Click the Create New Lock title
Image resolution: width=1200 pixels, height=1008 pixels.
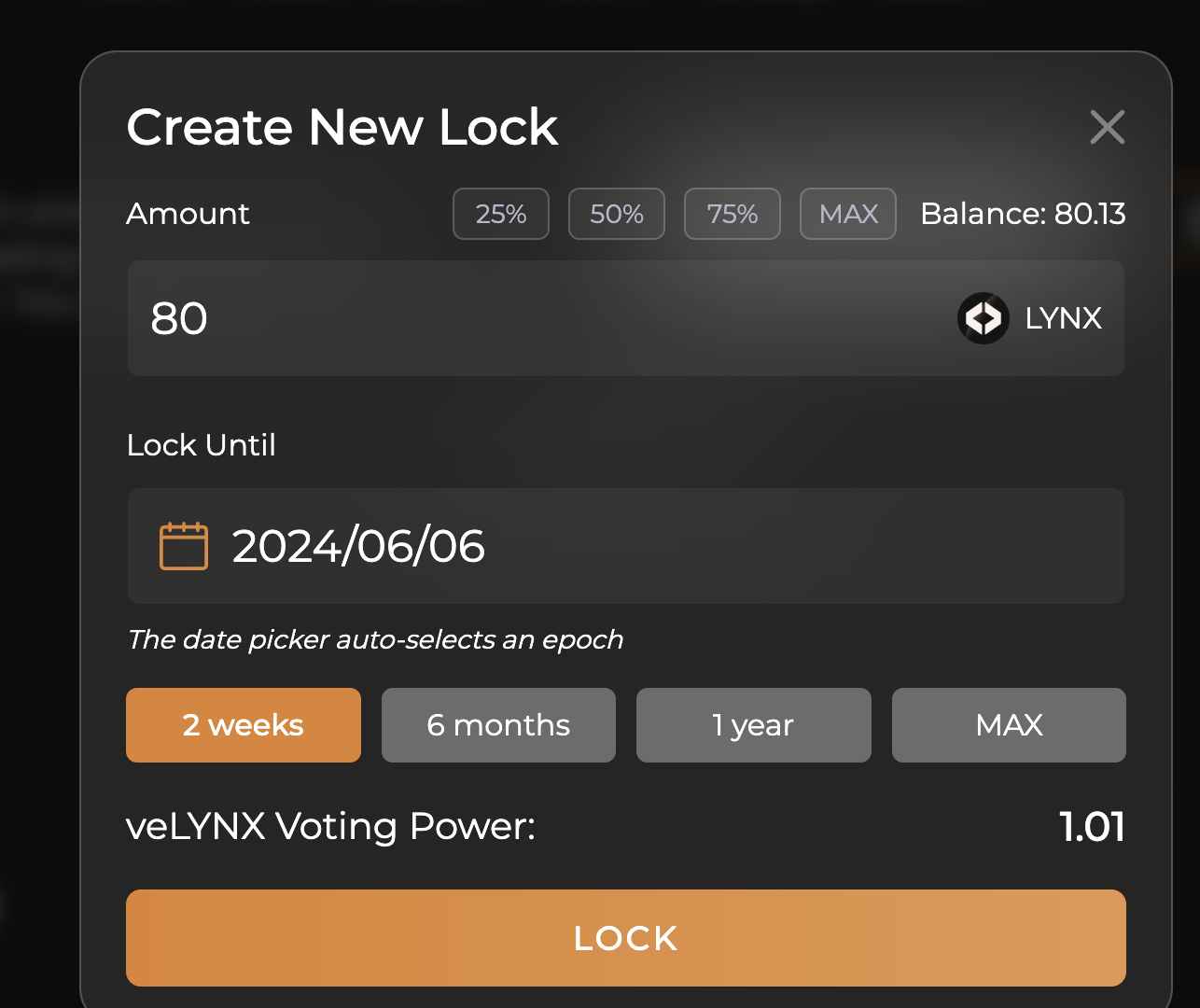[x=342, y=127]
